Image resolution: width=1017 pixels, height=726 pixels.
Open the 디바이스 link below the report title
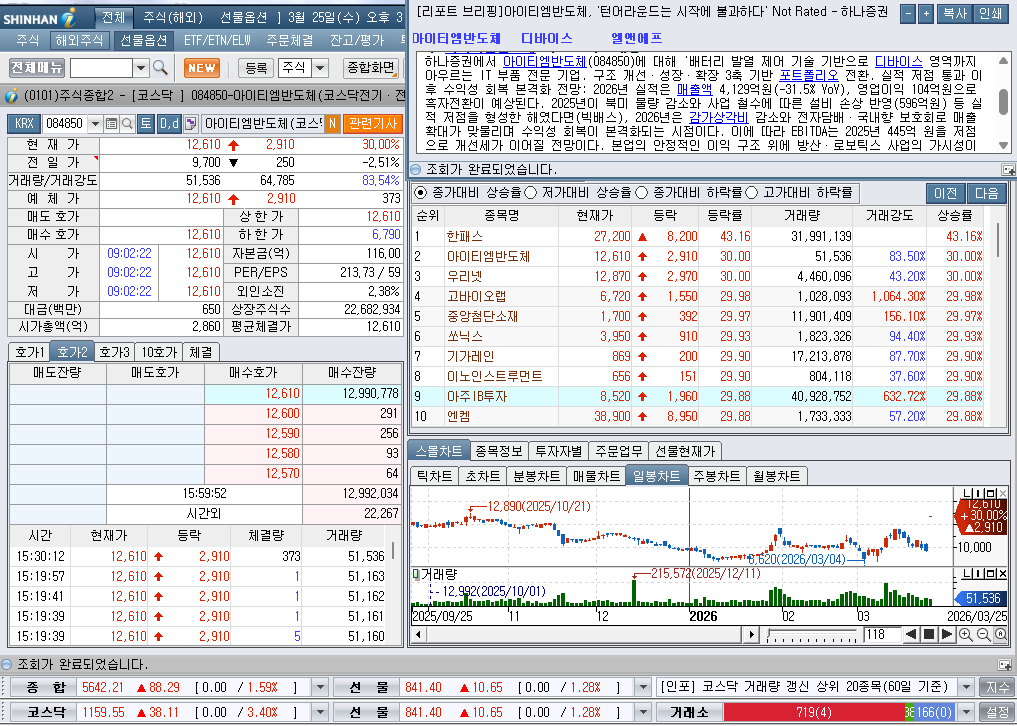547,38
